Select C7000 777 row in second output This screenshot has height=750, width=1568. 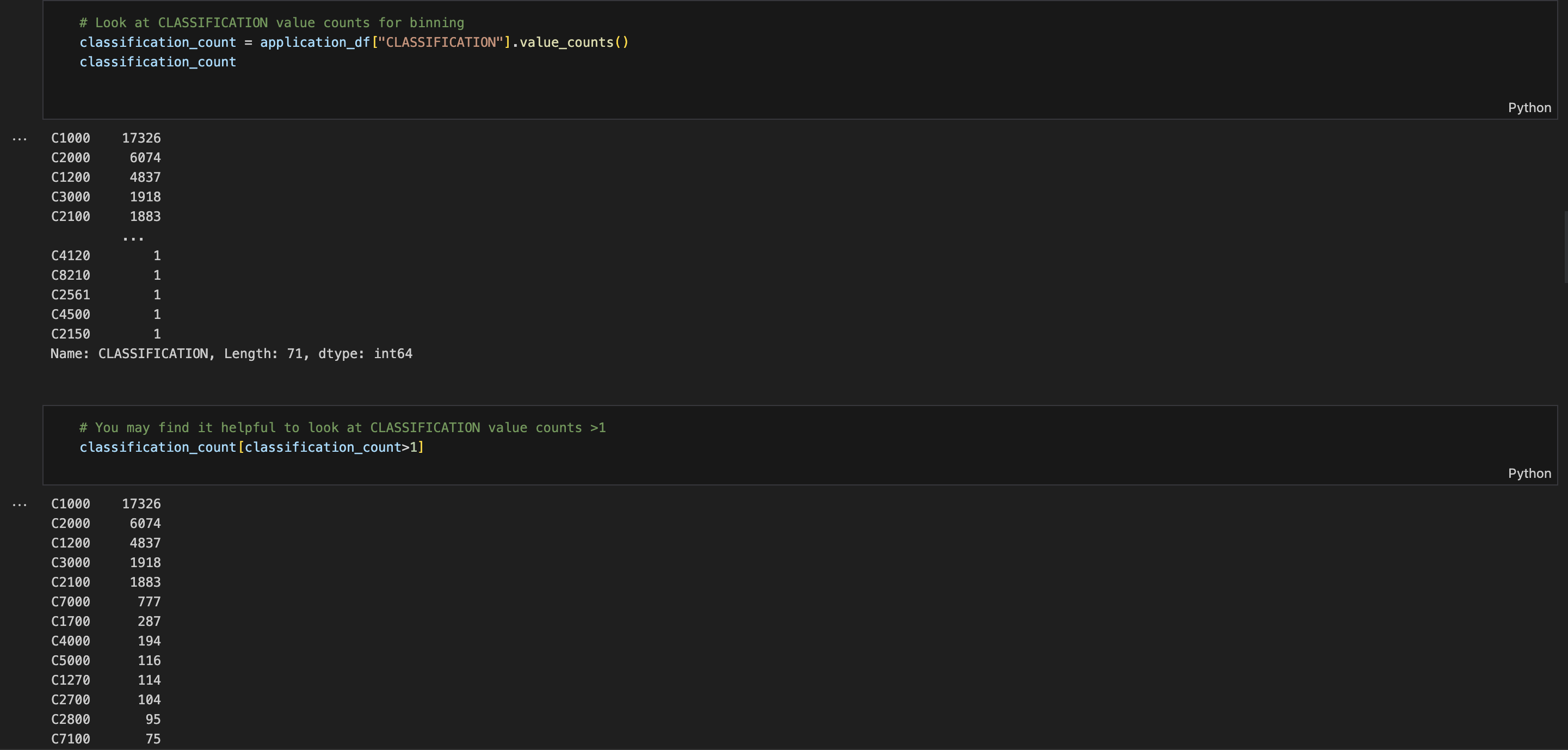(x=106, y=602)
